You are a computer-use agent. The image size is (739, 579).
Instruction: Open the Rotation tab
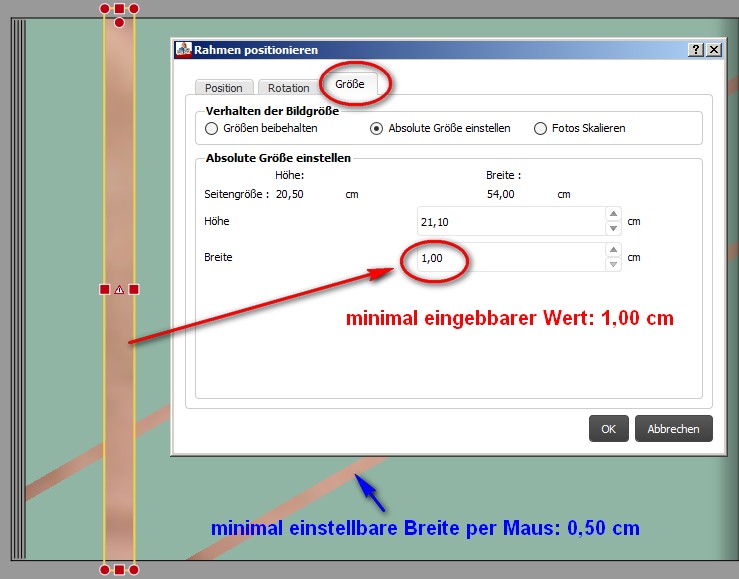point(288,88)
